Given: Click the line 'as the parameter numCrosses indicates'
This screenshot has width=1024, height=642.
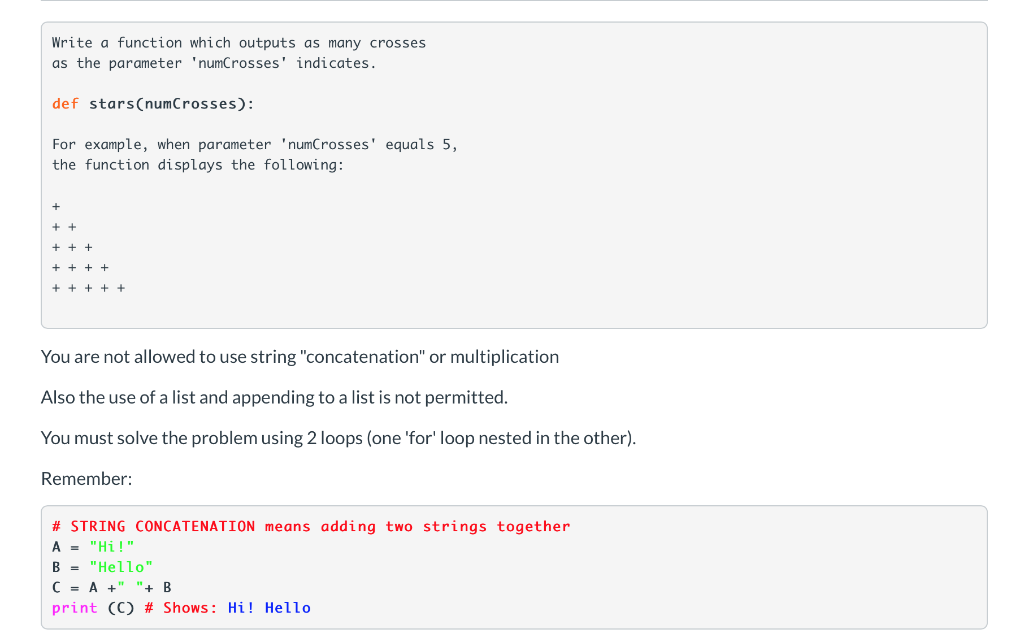Looking at the screenshot, I should 214,63.
